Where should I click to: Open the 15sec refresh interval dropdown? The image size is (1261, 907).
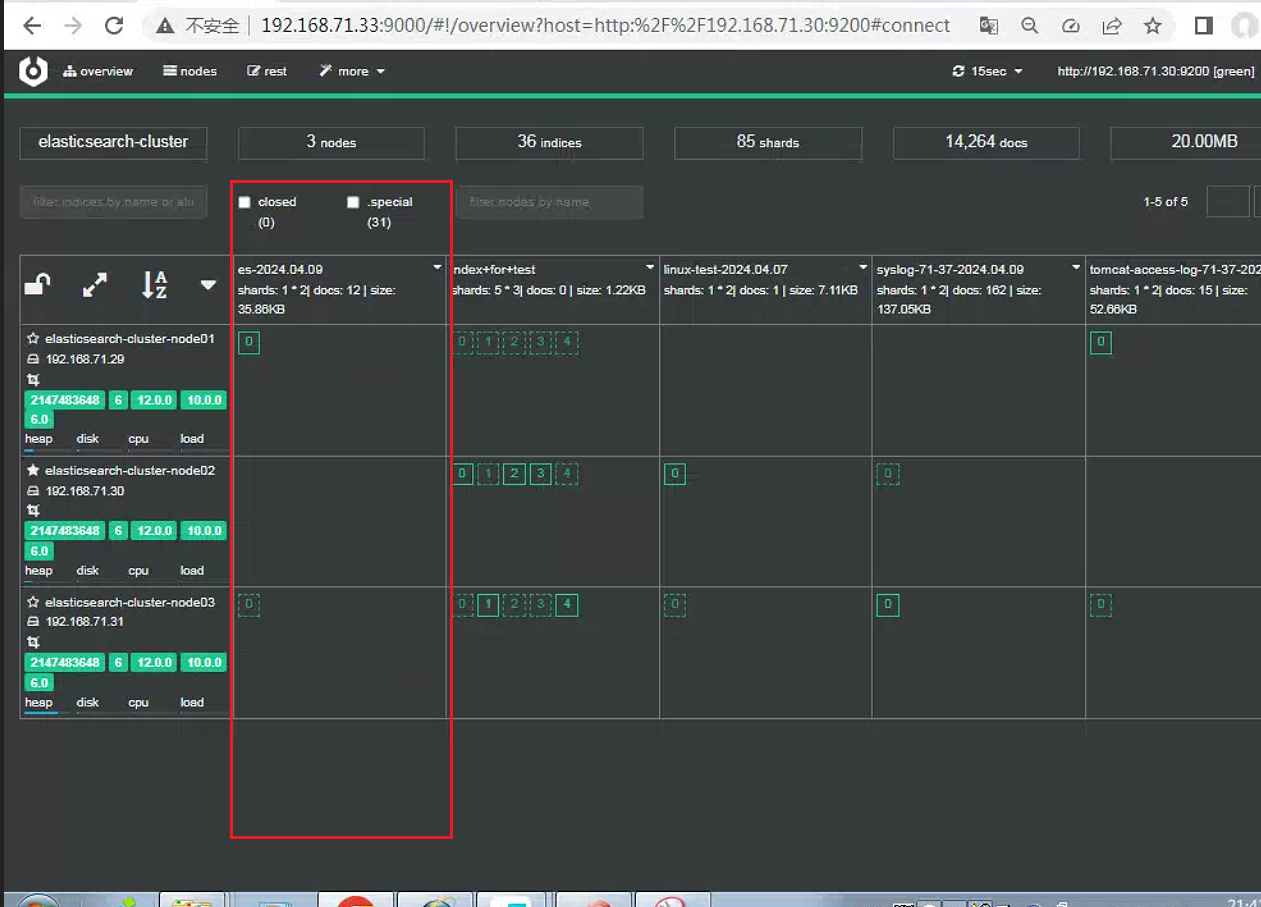click(x=988, y=71)
